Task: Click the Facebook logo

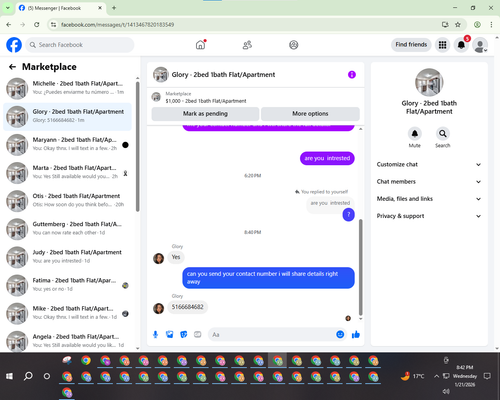Action: [x=14, y=45]
